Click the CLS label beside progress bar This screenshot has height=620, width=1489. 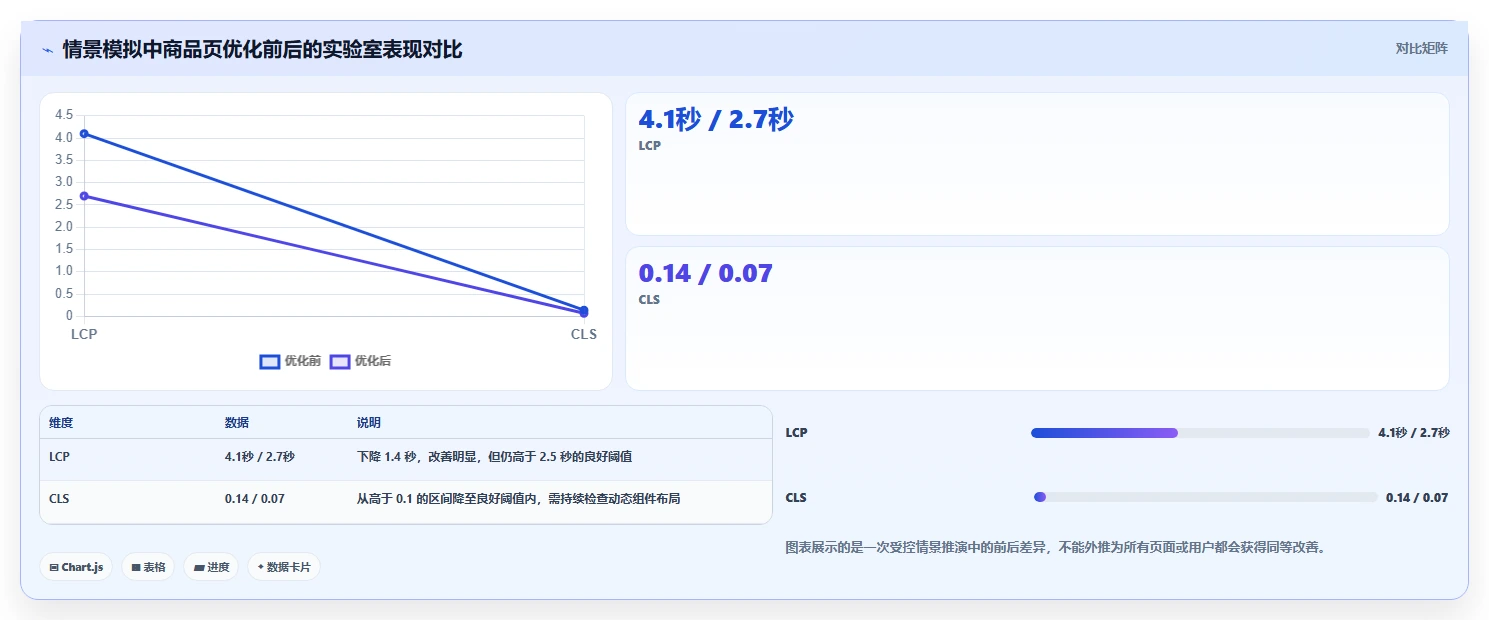(796, 497)
